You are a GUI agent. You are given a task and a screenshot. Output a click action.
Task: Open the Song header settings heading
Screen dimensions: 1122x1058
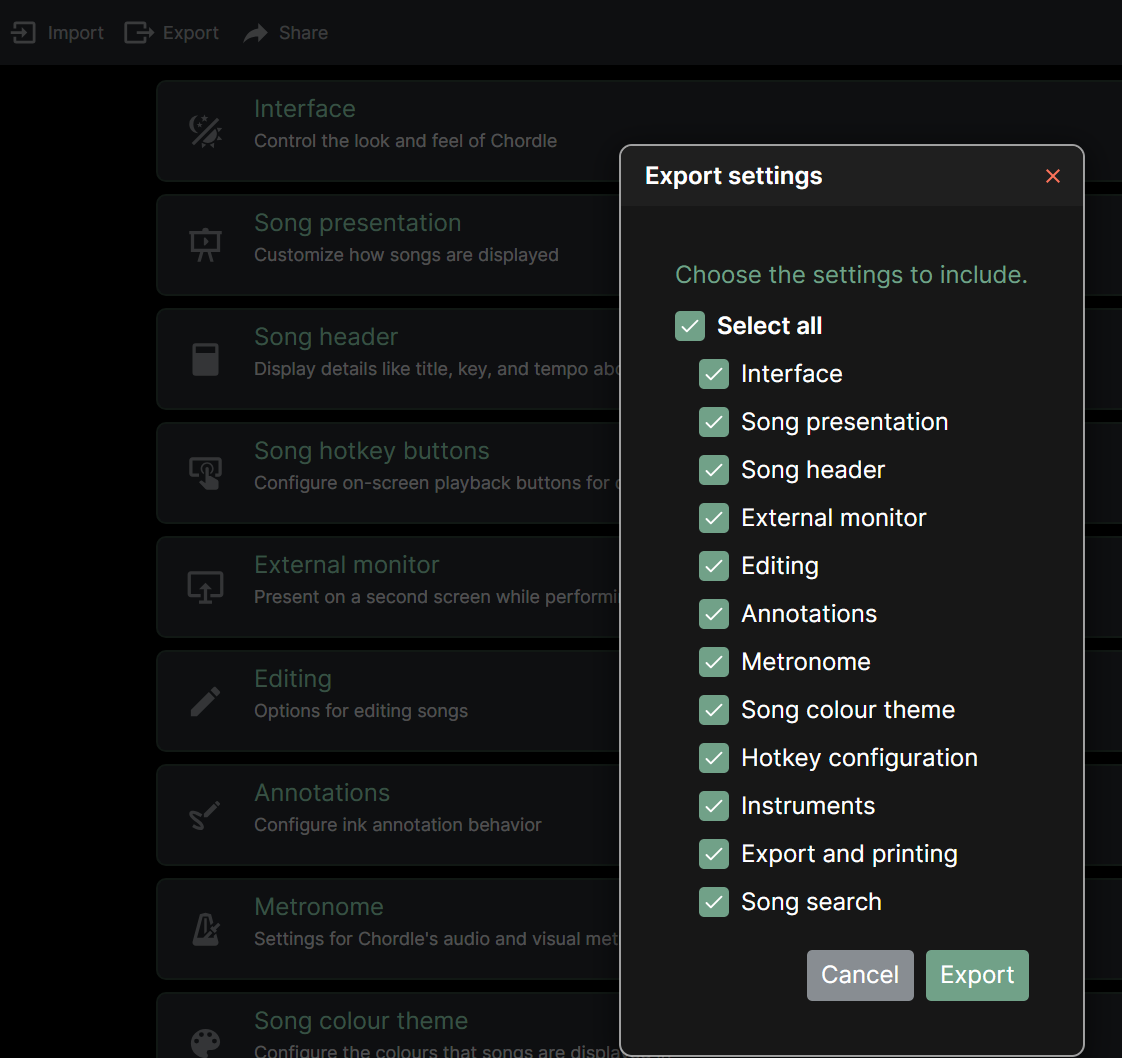point(326,337)
